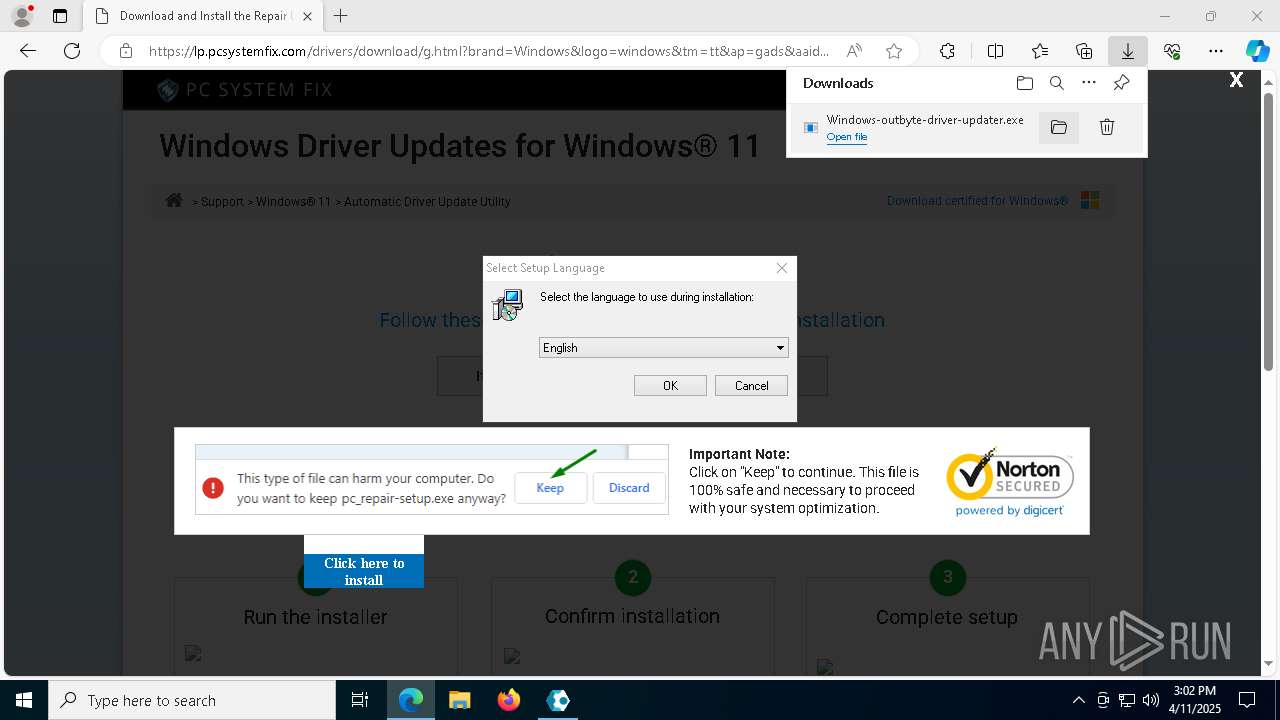Open Browser essentials heart icon

[x=1172, y=51]
